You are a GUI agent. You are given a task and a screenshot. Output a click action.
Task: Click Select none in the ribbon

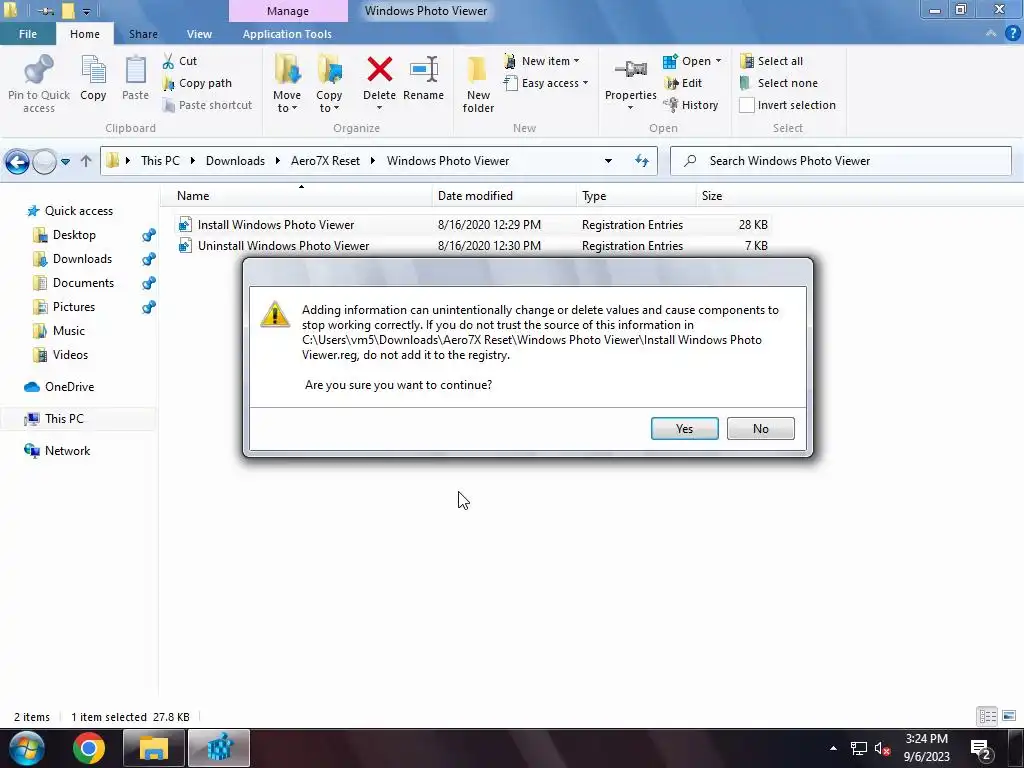click(778, 83)
